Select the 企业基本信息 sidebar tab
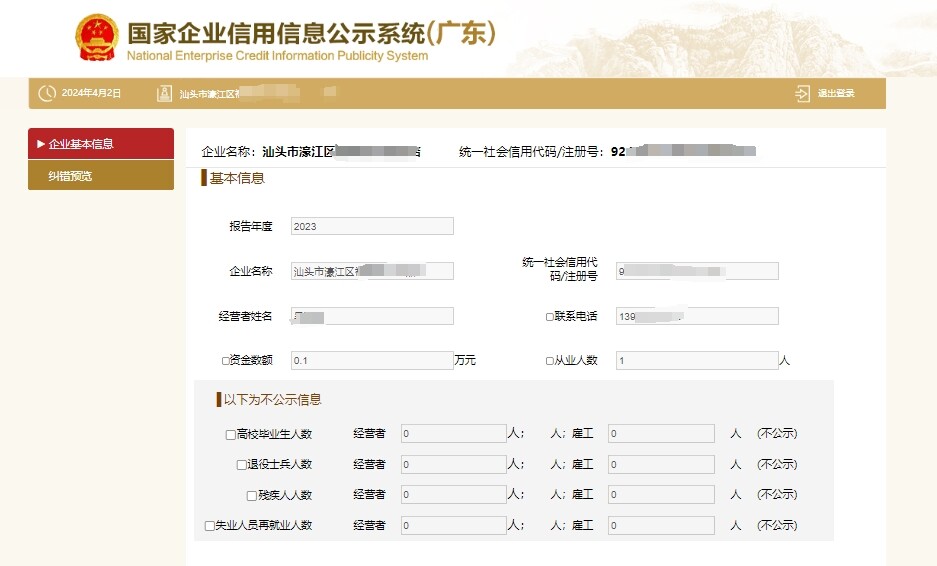The width and height of the screenshot is (937, 566). click(x=101, y=144)
